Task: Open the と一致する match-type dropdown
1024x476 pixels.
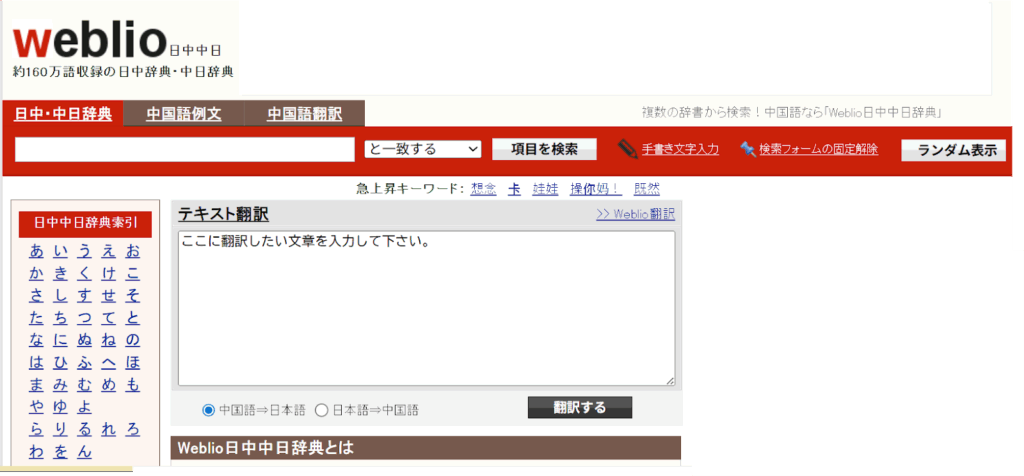Action: point(423,150)
